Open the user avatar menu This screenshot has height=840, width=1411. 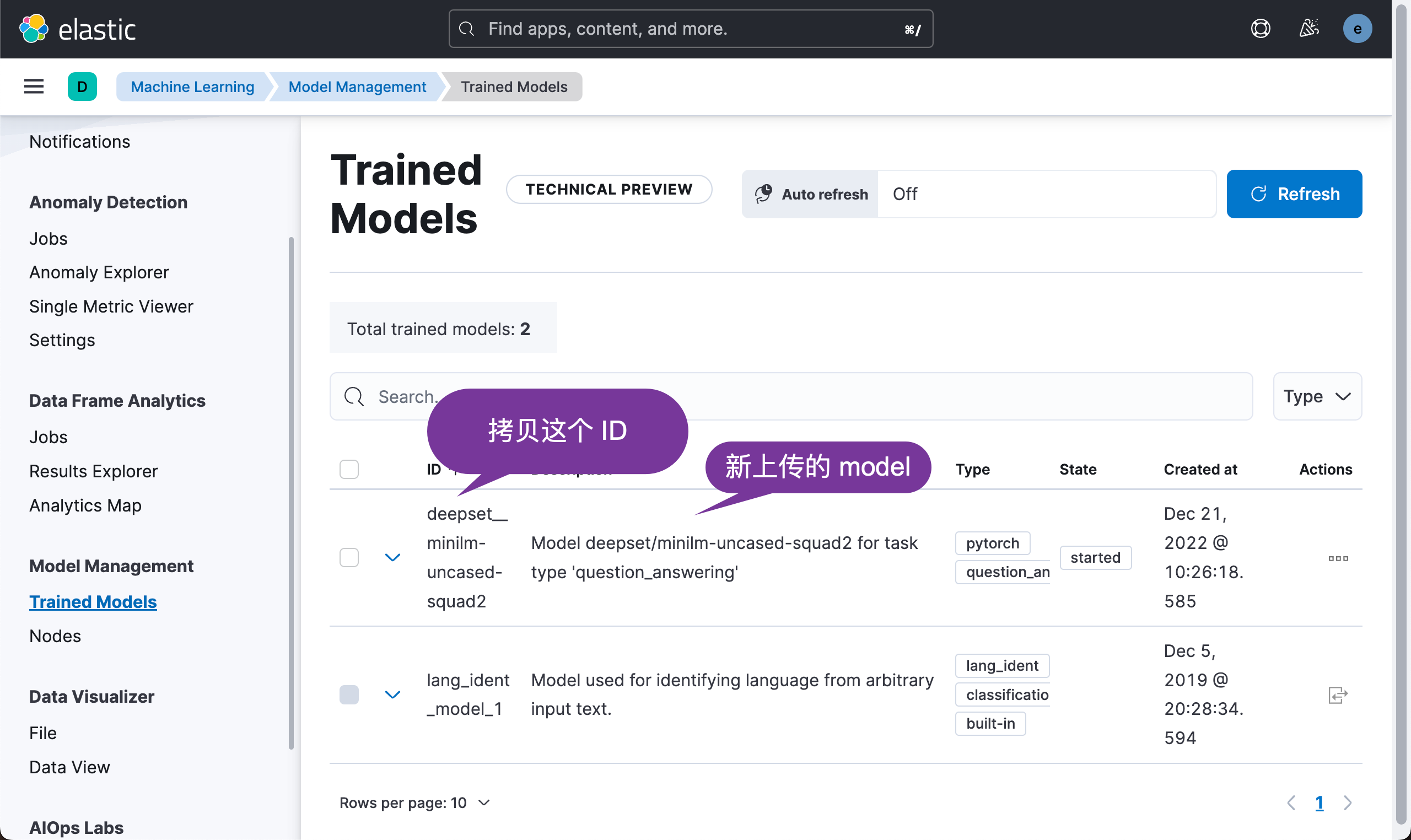(x=1356, y=28)
